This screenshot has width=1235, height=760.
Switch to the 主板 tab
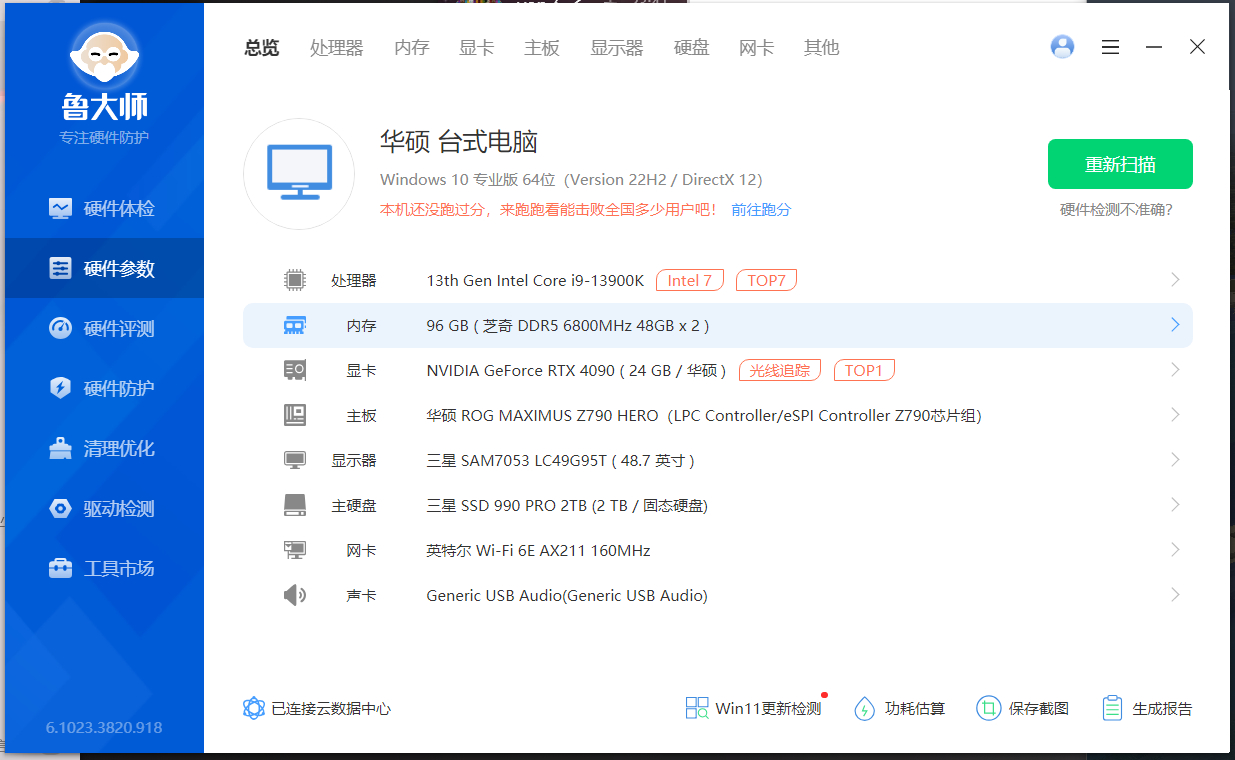[542, 48]
